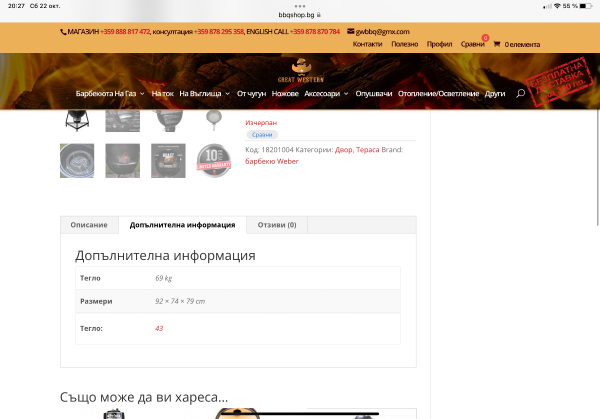
Task: Tap the three-dots multitasking icon at top
Action: [x=300, y=6]
